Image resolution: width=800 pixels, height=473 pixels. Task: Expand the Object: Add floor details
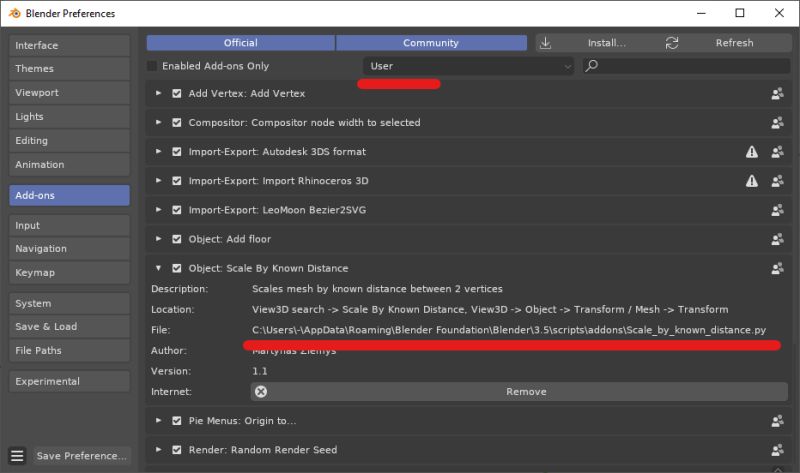click(x=158, y=238)
